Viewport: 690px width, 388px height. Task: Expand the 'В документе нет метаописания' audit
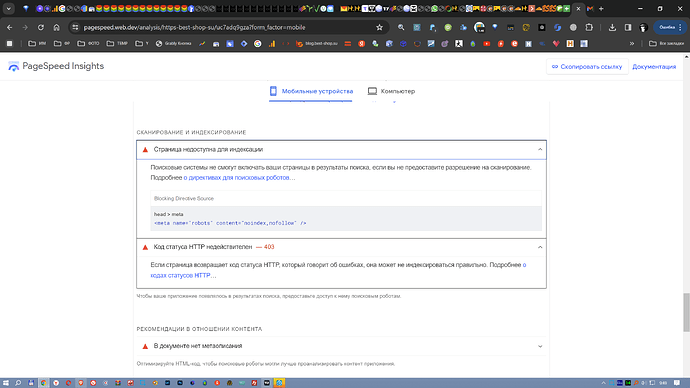tap(540, 346)
